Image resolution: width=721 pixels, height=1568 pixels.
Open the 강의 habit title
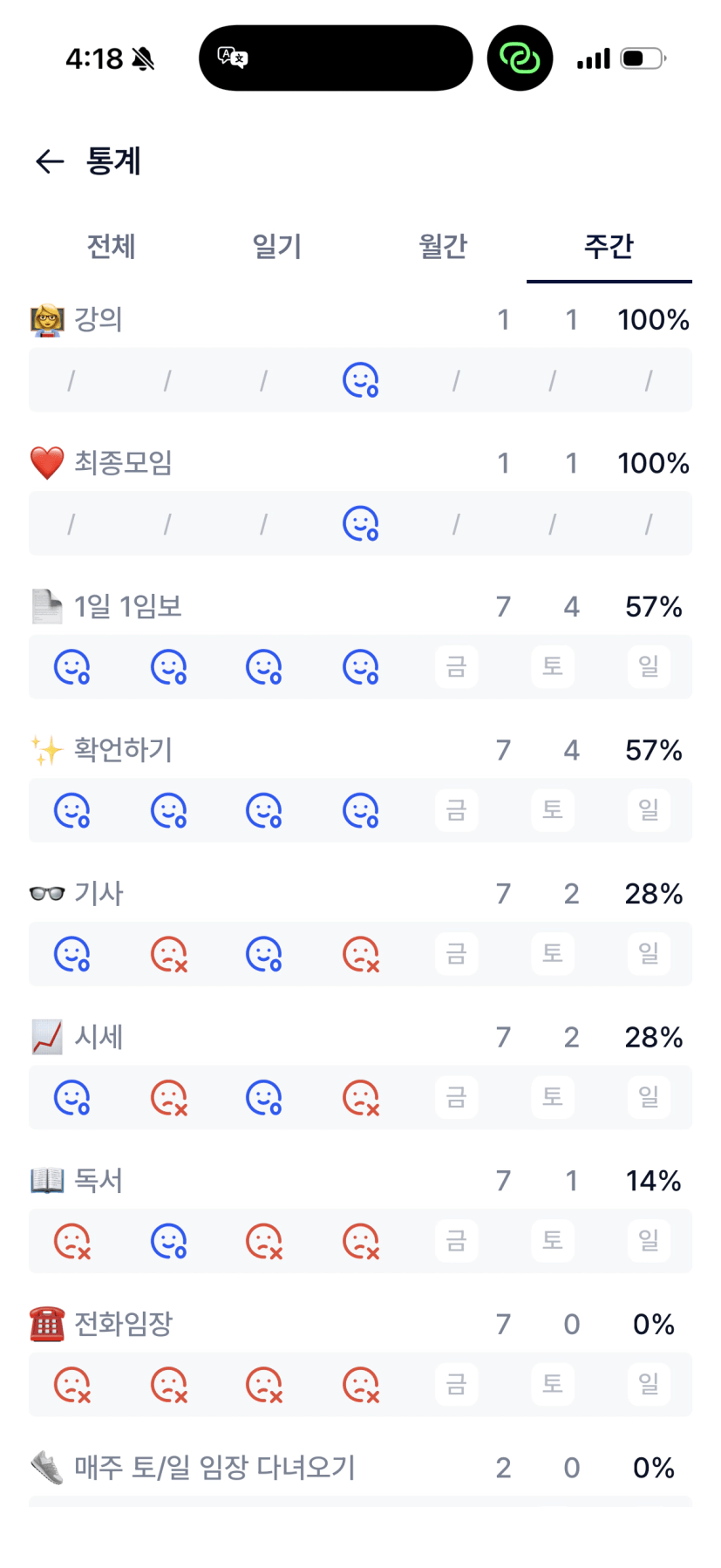(98, 320)
